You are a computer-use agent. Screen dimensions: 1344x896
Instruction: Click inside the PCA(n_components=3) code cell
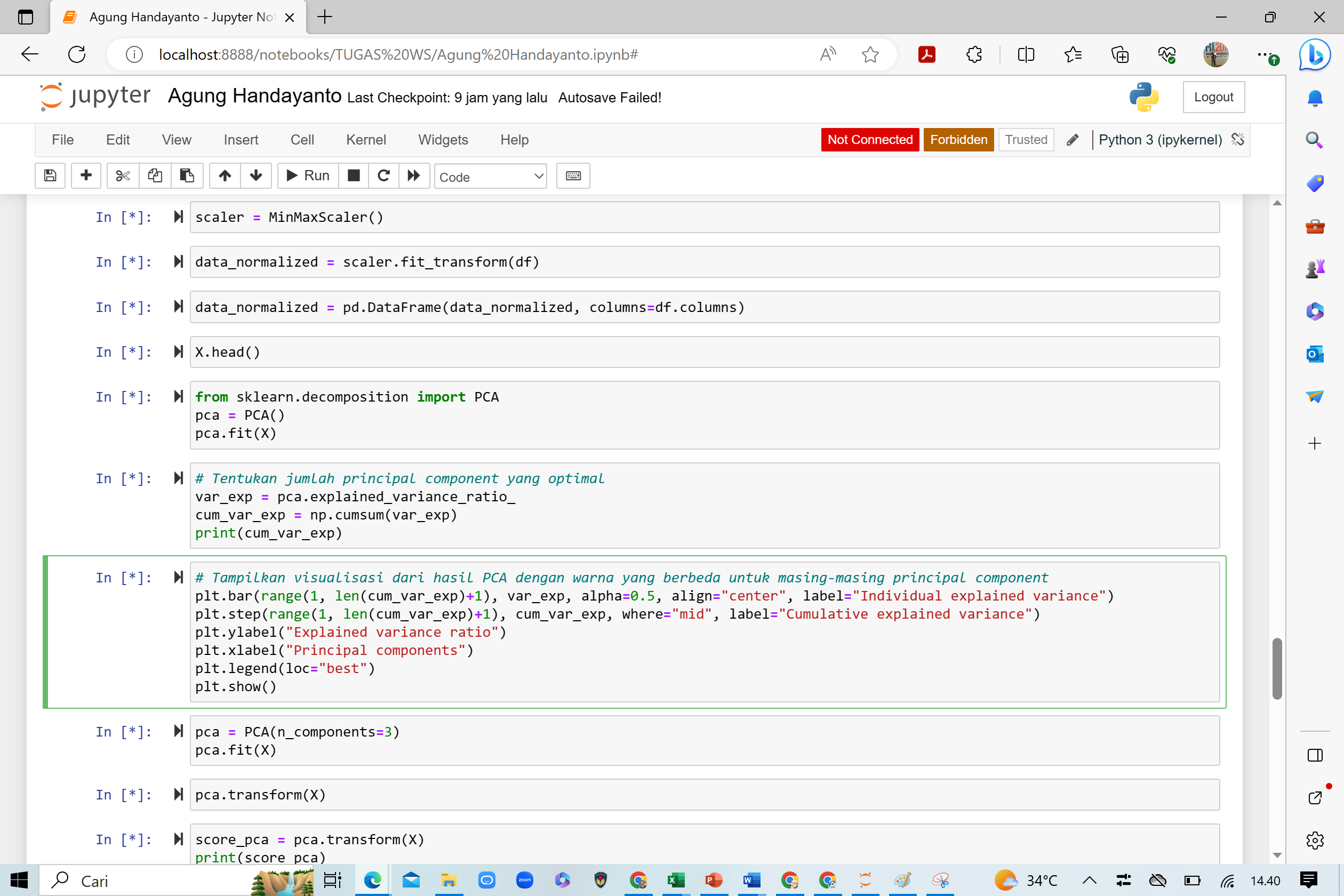tap(705, 741)
